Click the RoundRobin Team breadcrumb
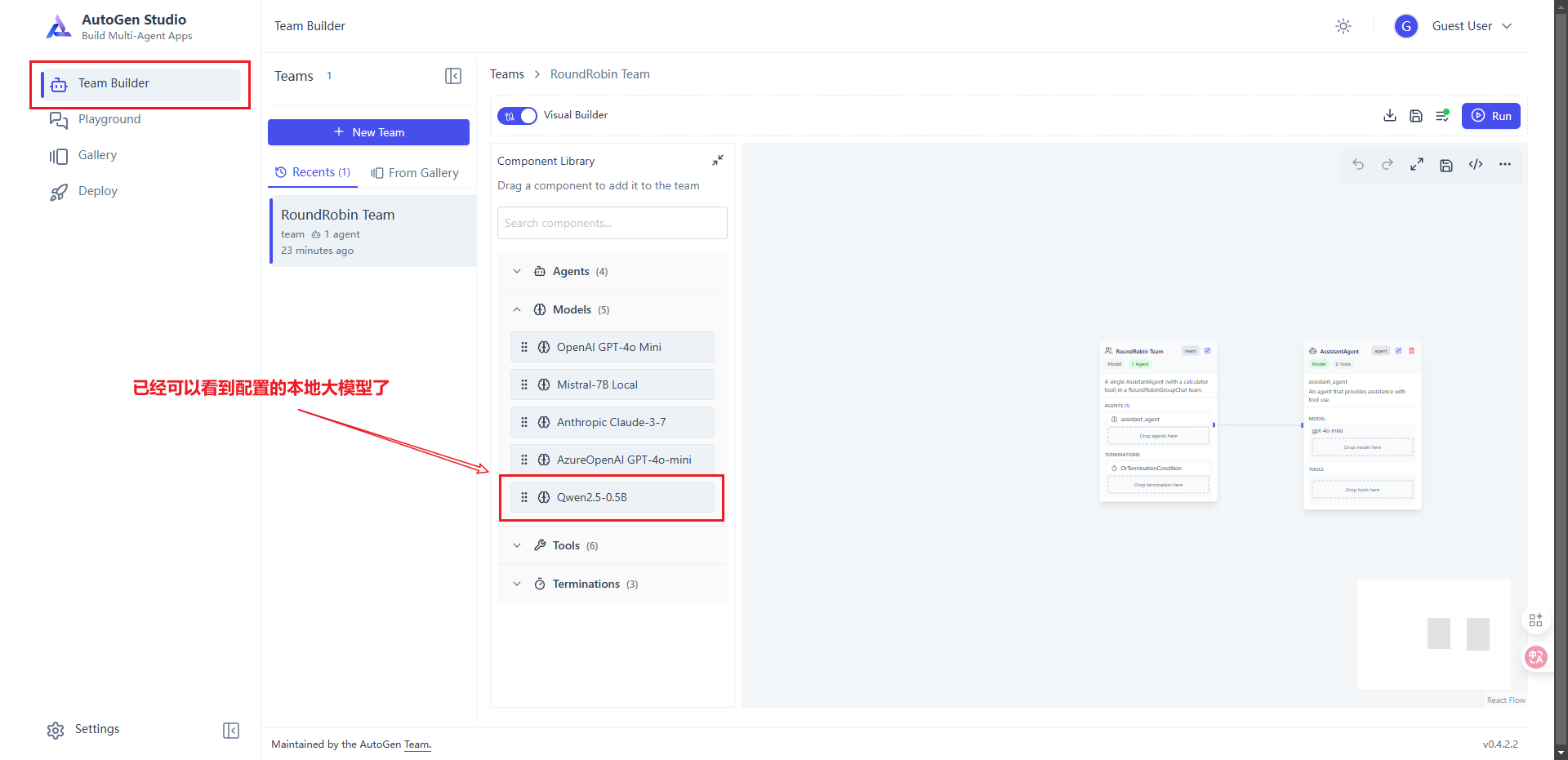This screenshot has width=1568, height=760. (600, 74)
